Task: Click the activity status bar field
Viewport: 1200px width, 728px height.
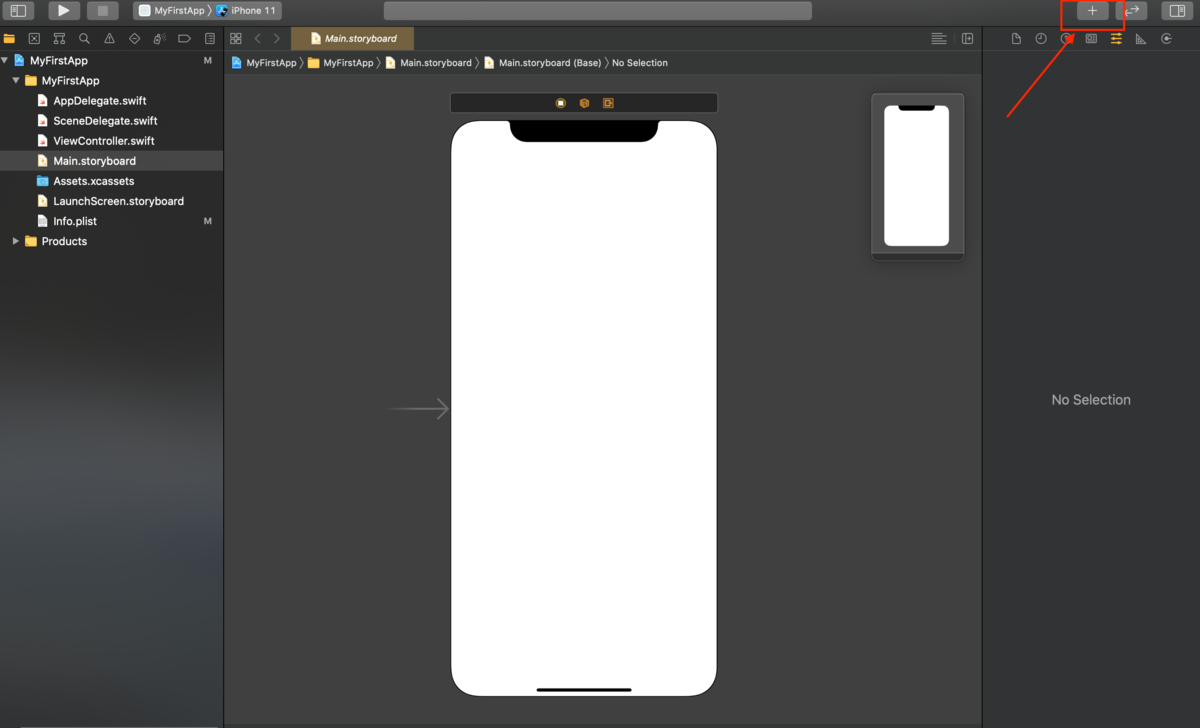Action: click(x=597, y=10)
